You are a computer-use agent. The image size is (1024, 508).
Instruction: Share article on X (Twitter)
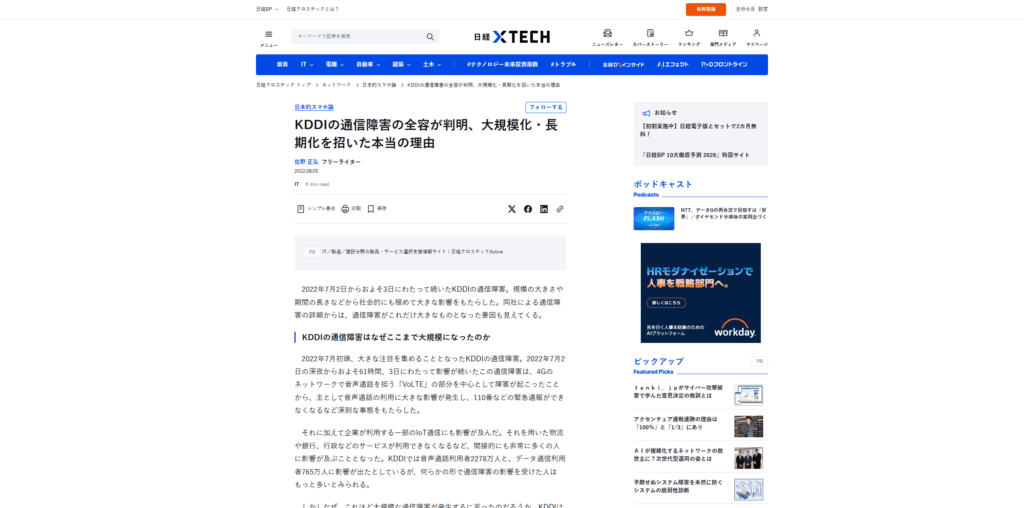coord(512,209)
